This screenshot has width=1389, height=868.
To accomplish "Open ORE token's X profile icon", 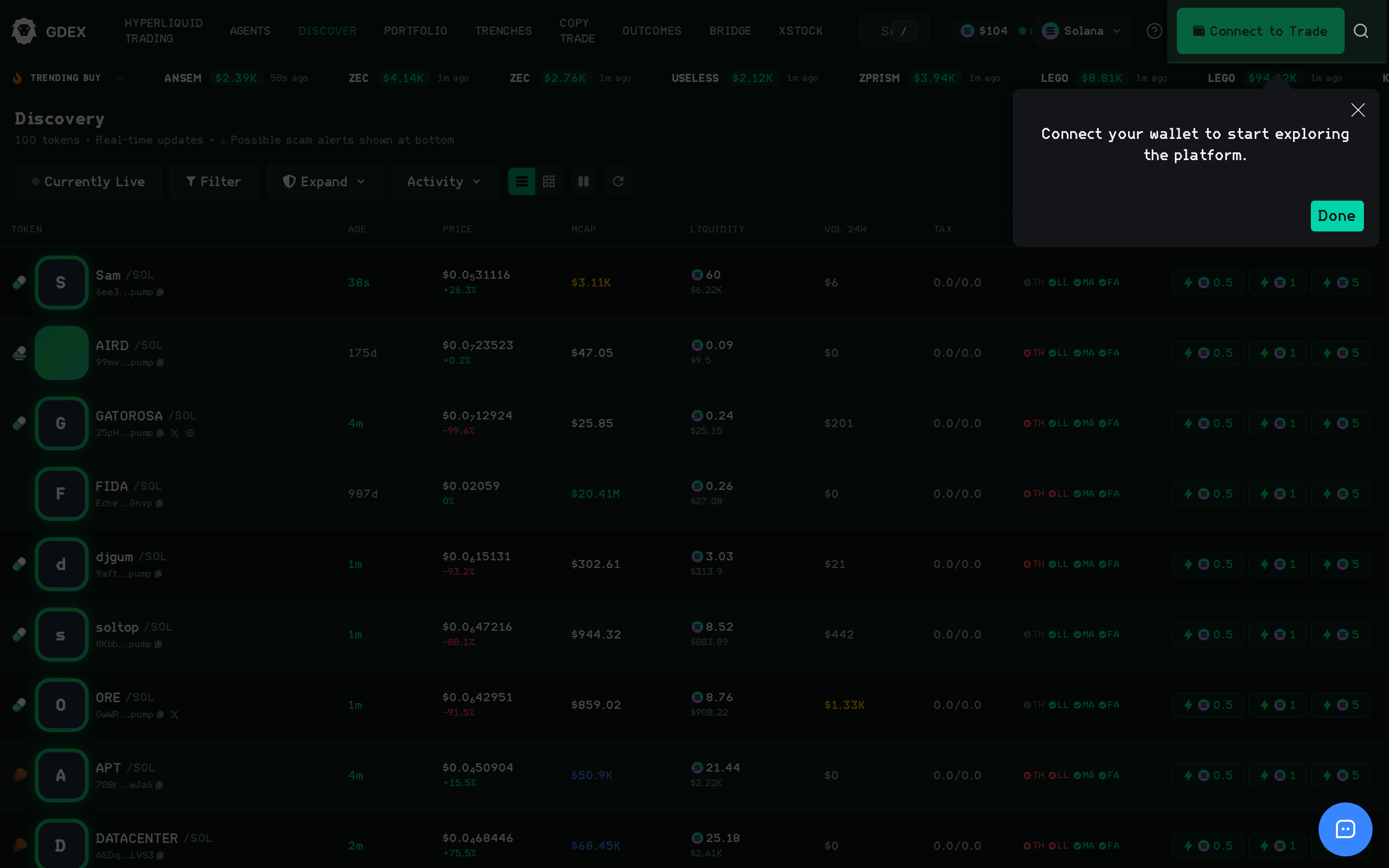I will (175, 715).
